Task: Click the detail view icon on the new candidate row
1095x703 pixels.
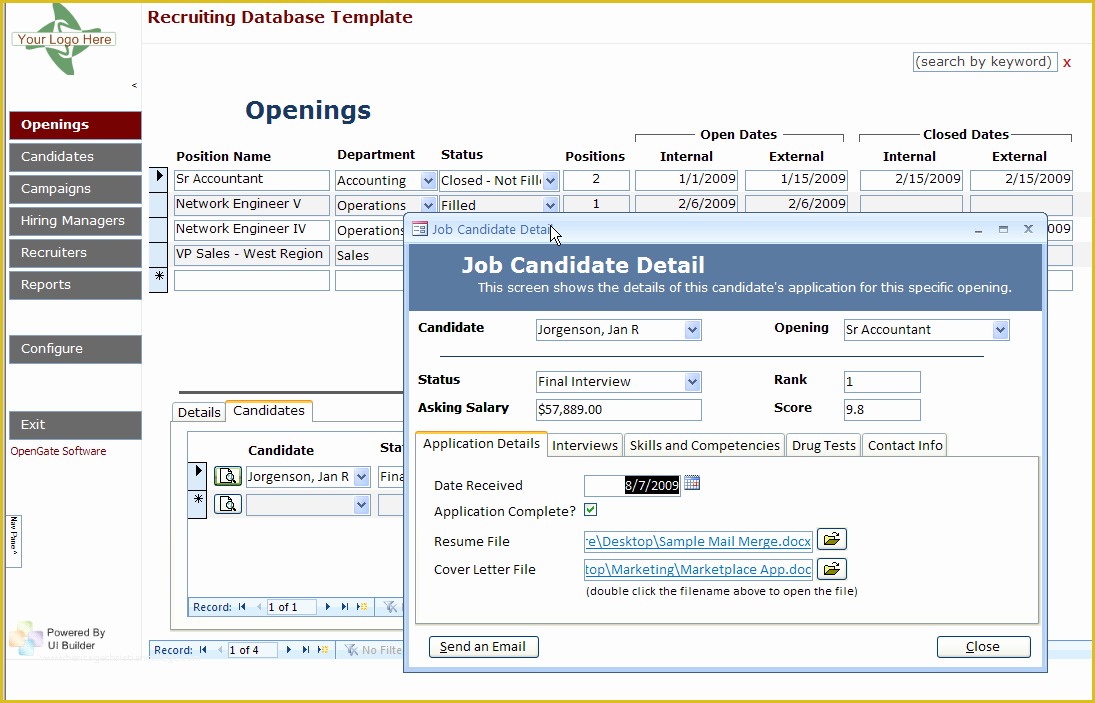Action: 228,504
